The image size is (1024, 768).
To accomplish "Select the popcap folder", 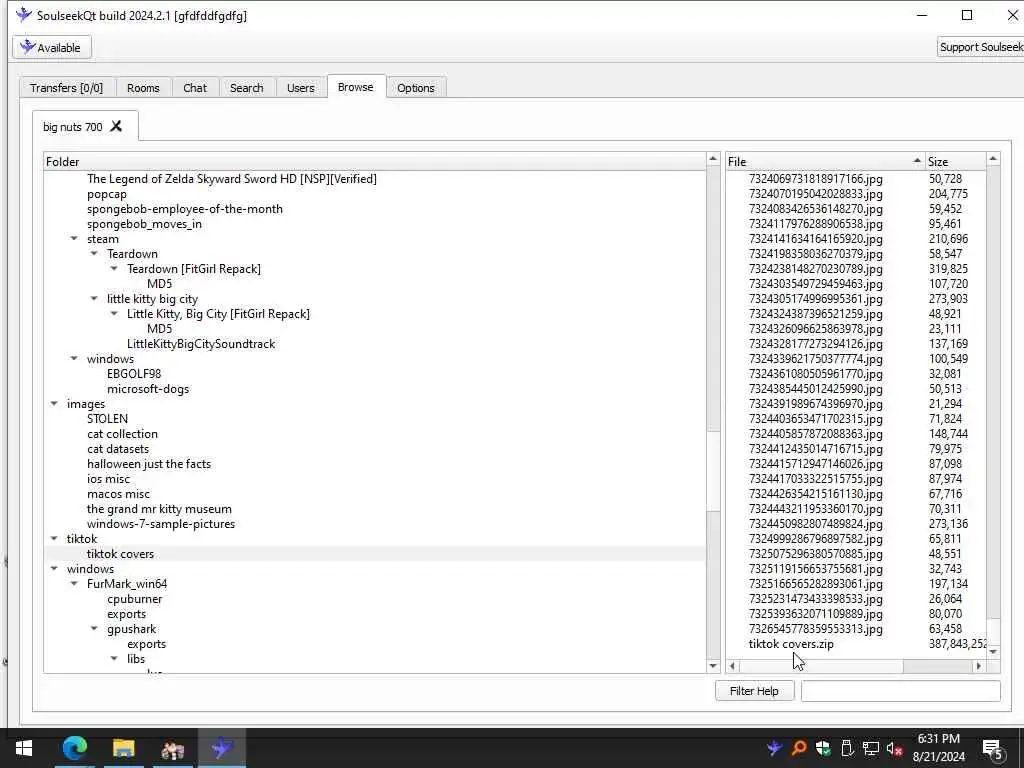I will coord(106,194).
